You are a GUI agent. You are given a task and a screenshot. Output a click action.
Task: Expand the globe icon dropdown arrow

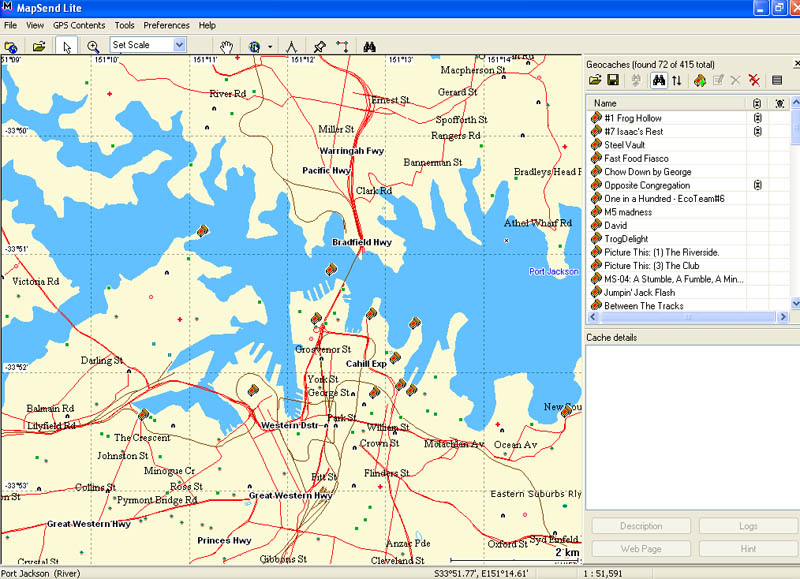[270, 46]
